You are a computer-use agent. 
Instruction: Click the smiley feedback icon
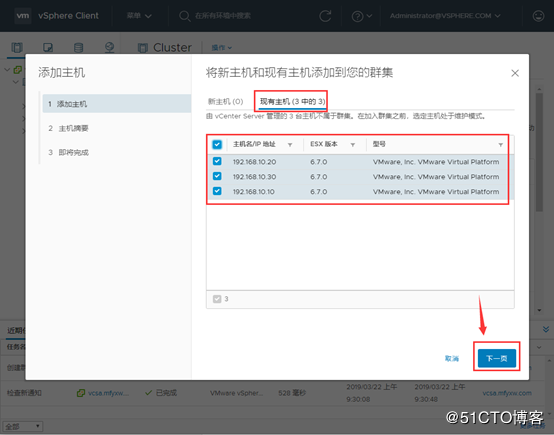538,16
